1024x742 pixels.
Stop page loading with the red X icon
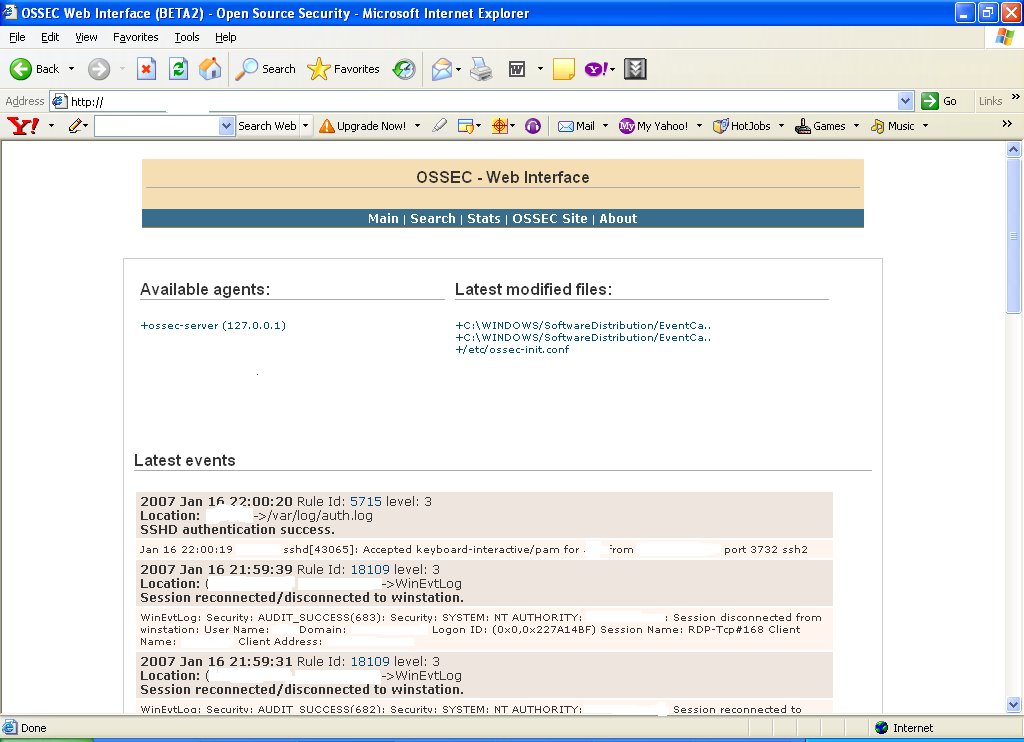(146, 69)
